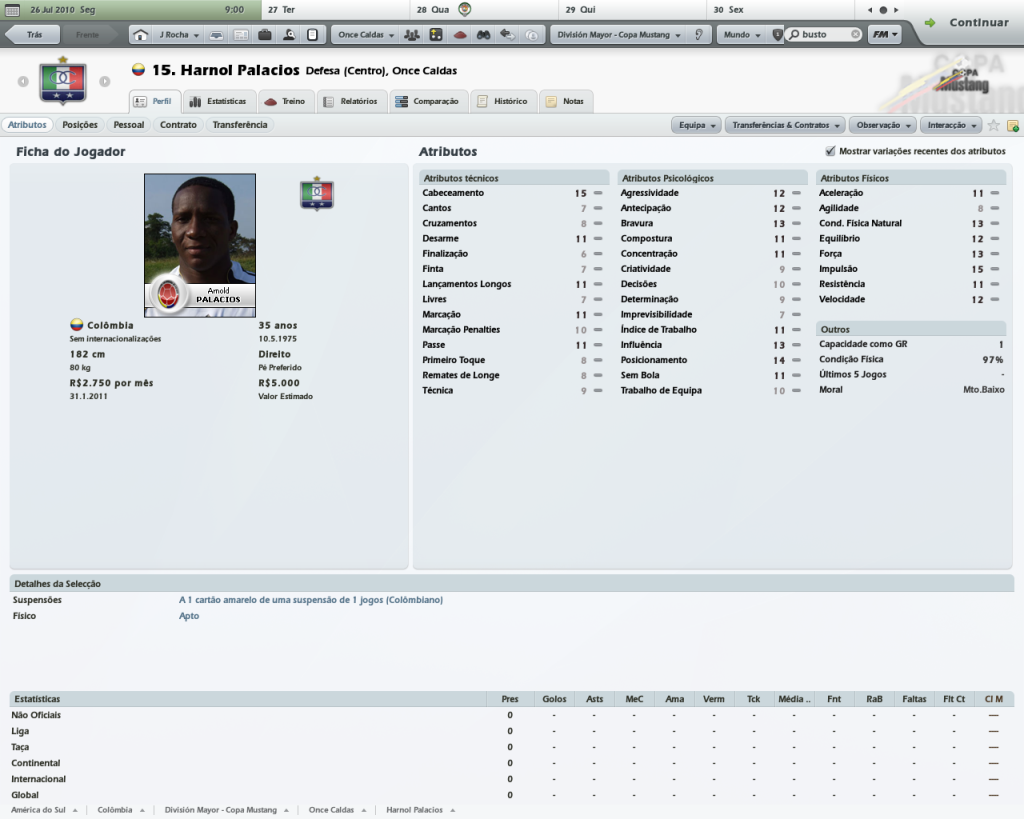Click the notes icon beside the star

tap(1012, 126)
